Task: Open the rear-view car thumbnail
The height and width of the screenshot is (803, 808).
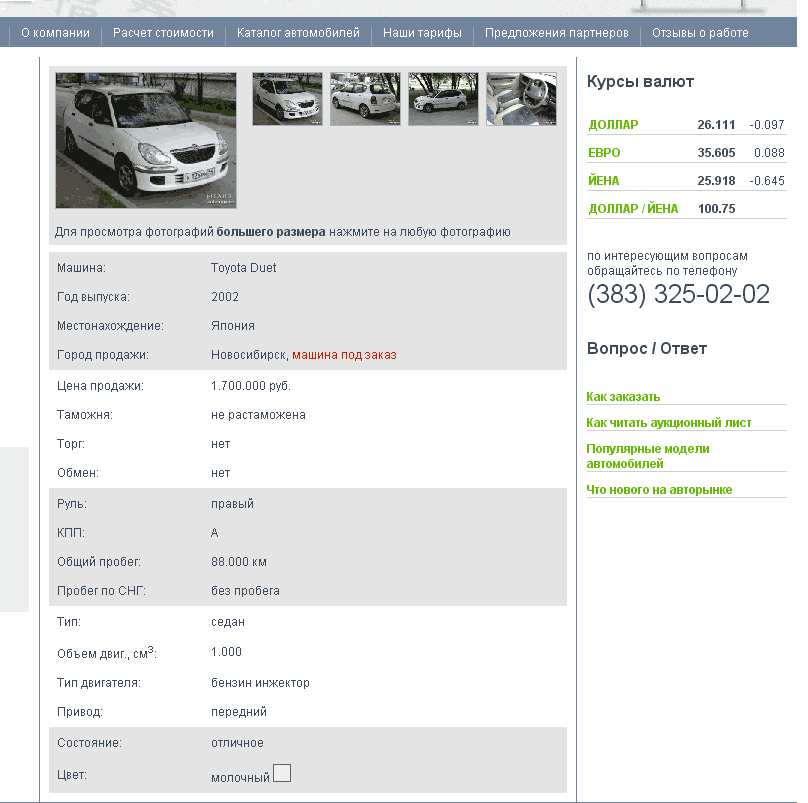Action: point(365,99)
